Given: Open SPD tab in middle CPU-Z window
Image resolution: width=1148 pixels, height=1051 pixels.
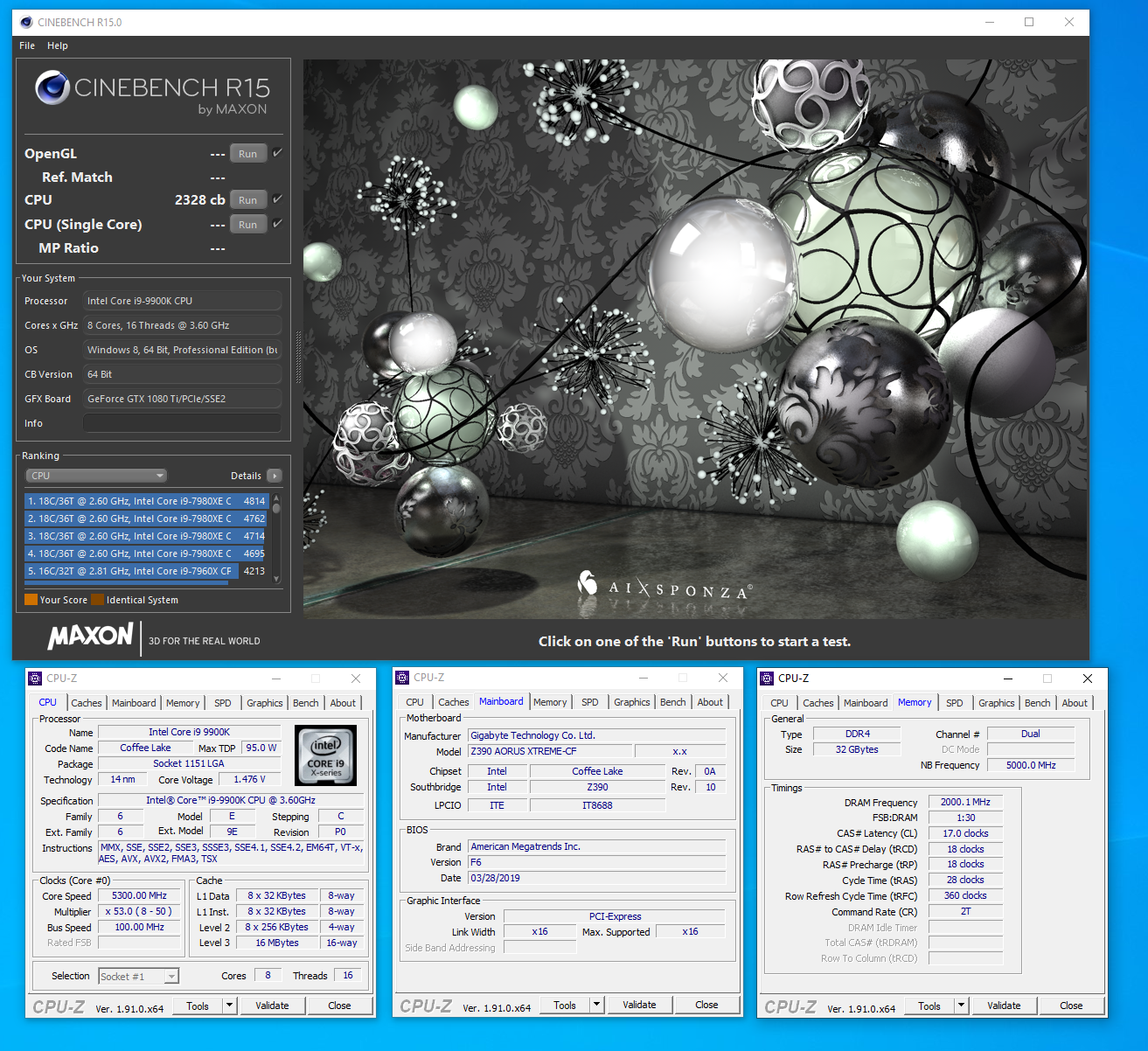Looking at the screenshot, I should coord(590,702).
